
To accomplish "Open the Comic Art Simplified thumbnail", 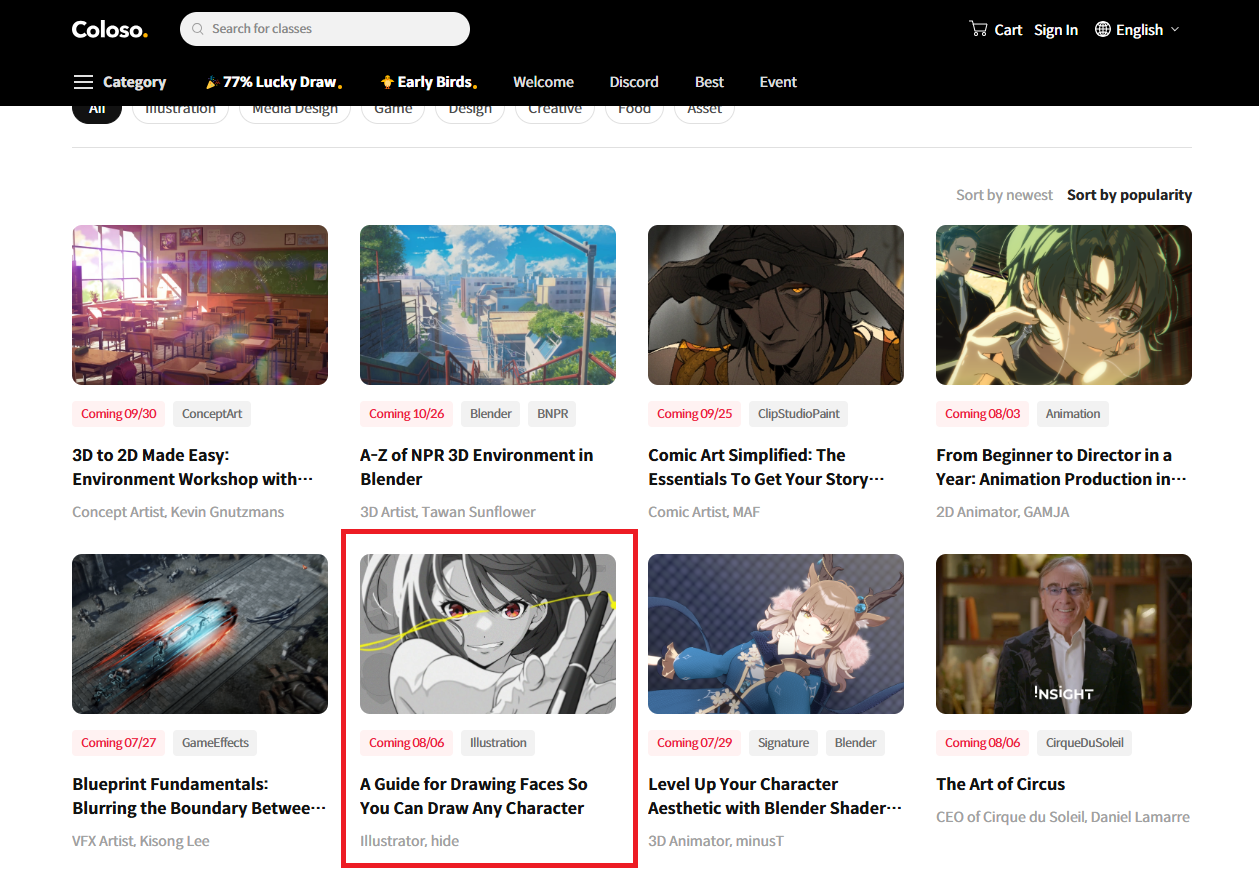I will (x=776, y=305).
